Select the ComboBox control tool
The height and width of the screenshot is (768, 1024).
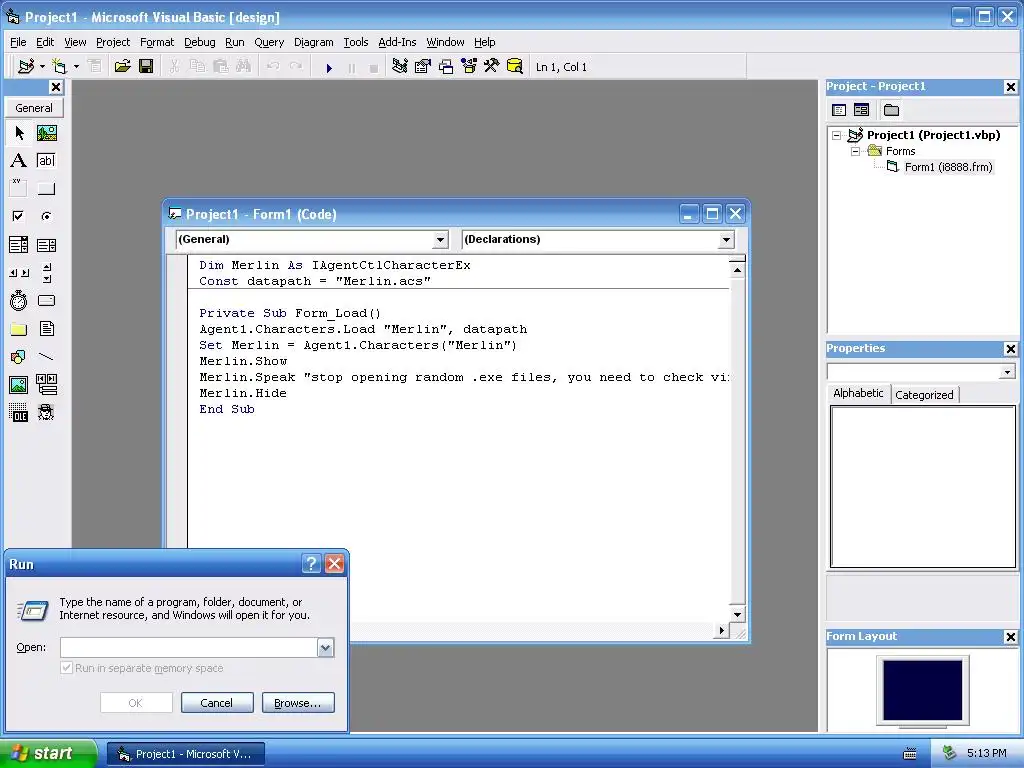[19, 245]
